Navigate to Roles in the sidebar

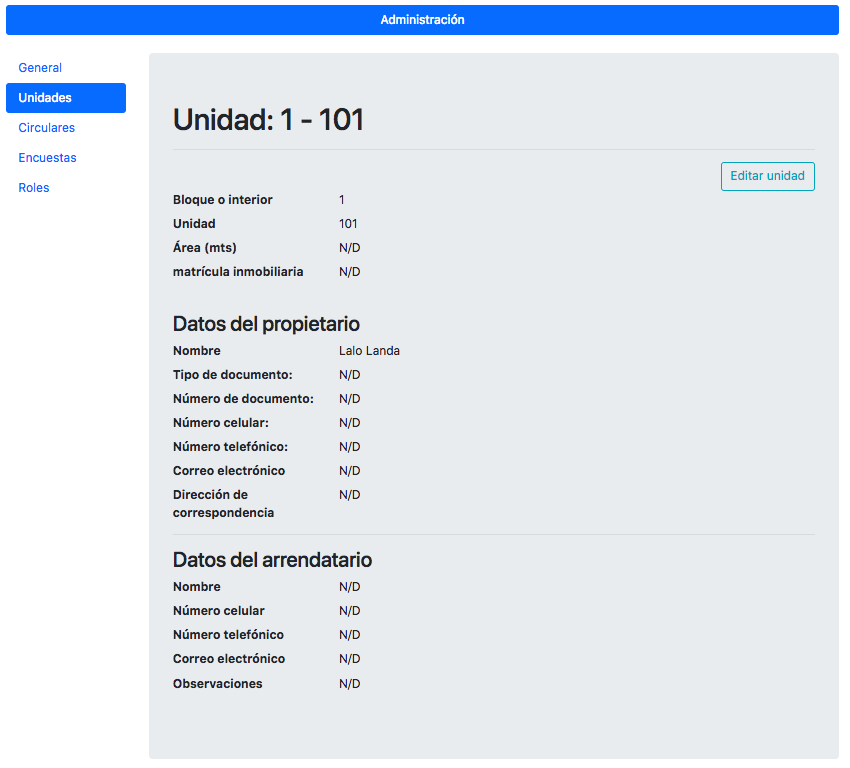(34, 188)
